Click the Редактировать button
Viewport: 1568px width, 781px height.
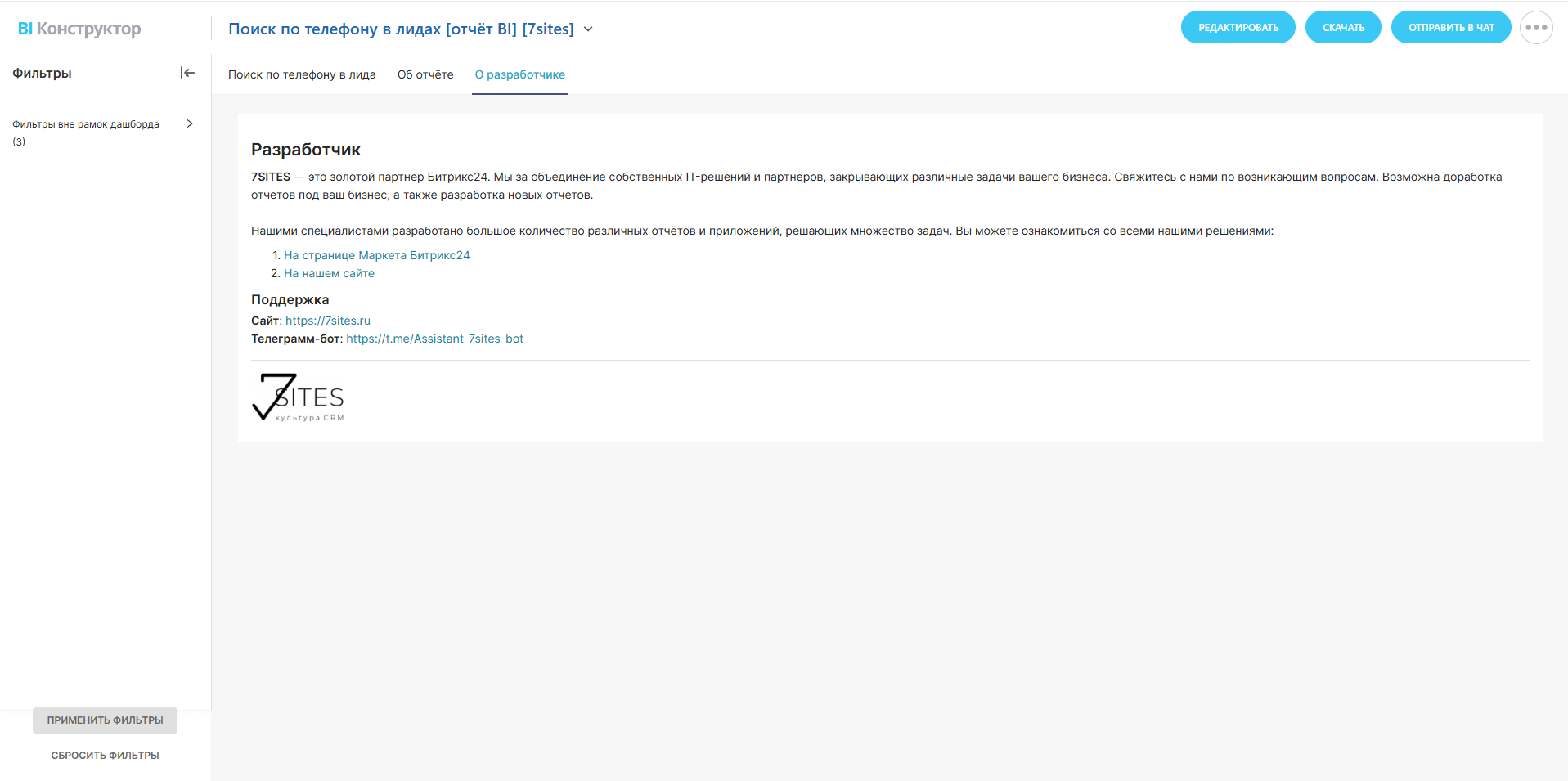click(1238, 28)
